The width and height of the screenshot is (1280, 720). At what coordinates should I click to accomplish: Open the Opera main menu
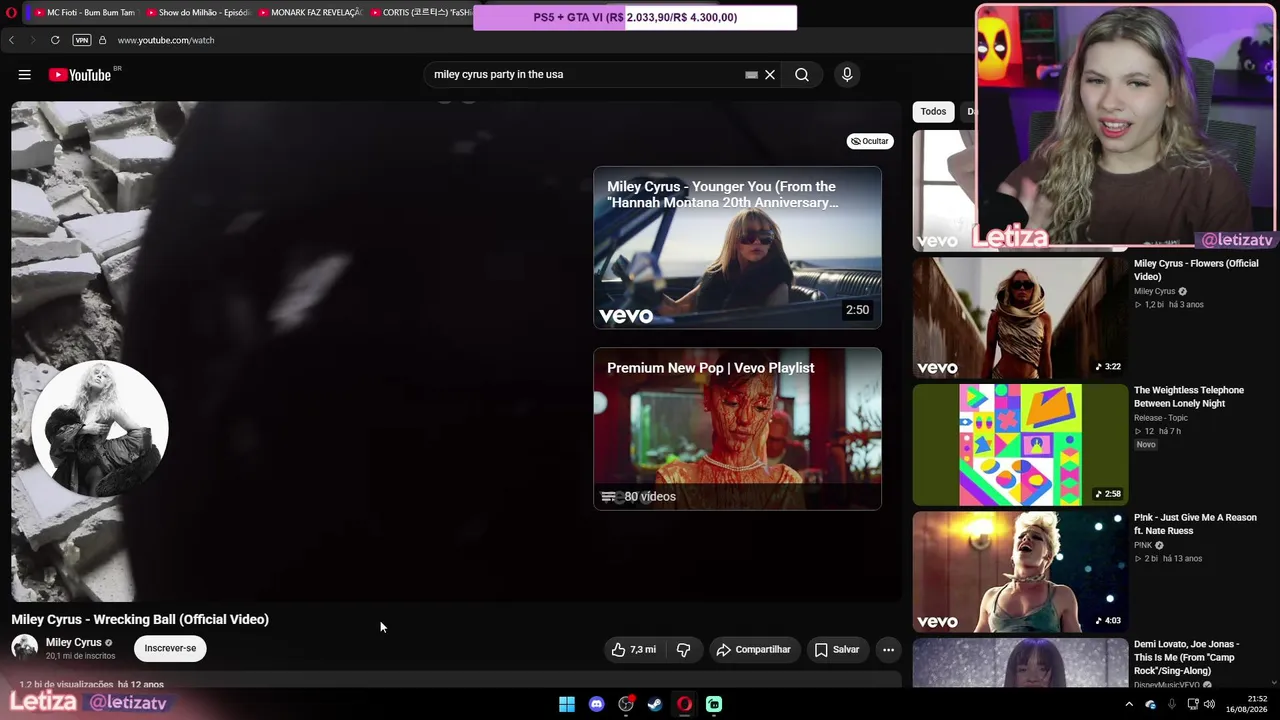coord(11,13)
